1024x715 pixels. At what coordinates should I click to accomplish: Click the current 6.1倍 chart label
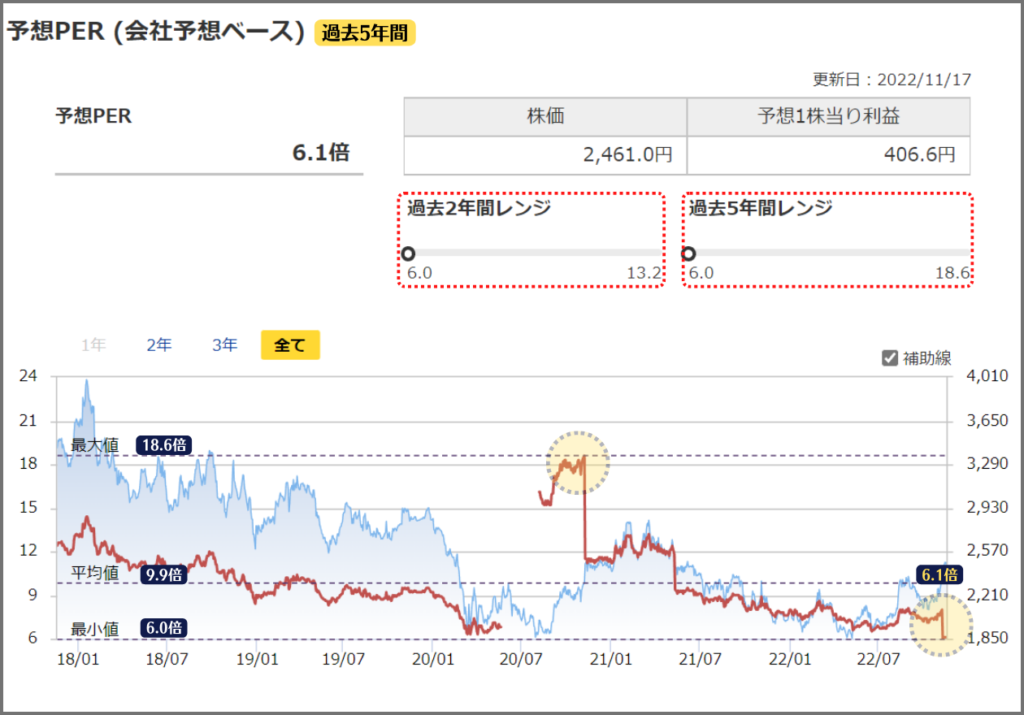pos(939,575)
